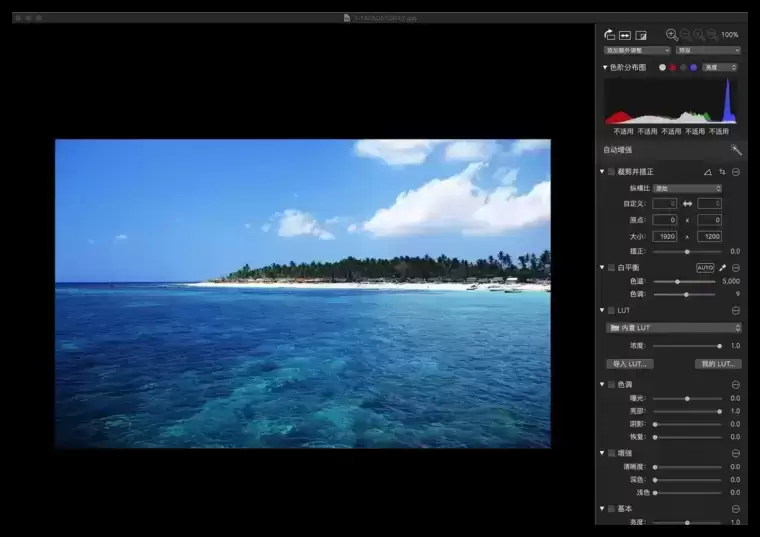Image resolution: width=760 pixels, height=537 pixels.
Task: Collapse the 色调 section triangle
Action: (x=602, y=384)
